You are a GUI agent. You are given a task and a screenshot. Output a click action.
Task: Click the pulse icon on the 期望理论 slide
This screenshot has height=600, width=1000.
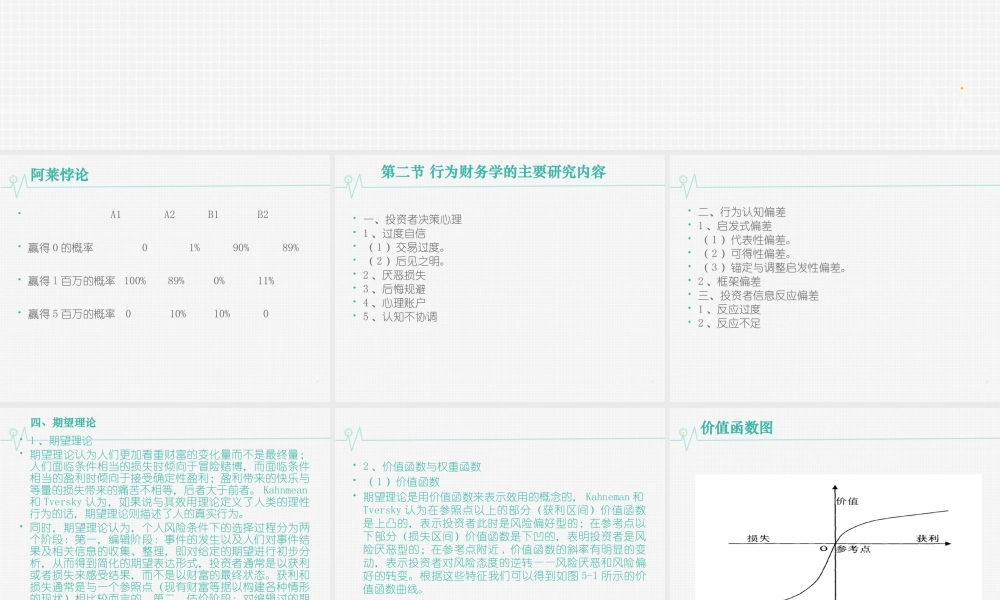click(x=14, y=433)
